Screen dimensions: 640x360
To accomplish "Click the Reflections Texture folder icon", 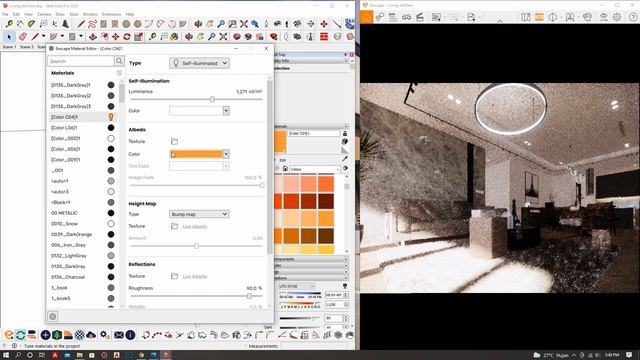I will tap(174, 276).
